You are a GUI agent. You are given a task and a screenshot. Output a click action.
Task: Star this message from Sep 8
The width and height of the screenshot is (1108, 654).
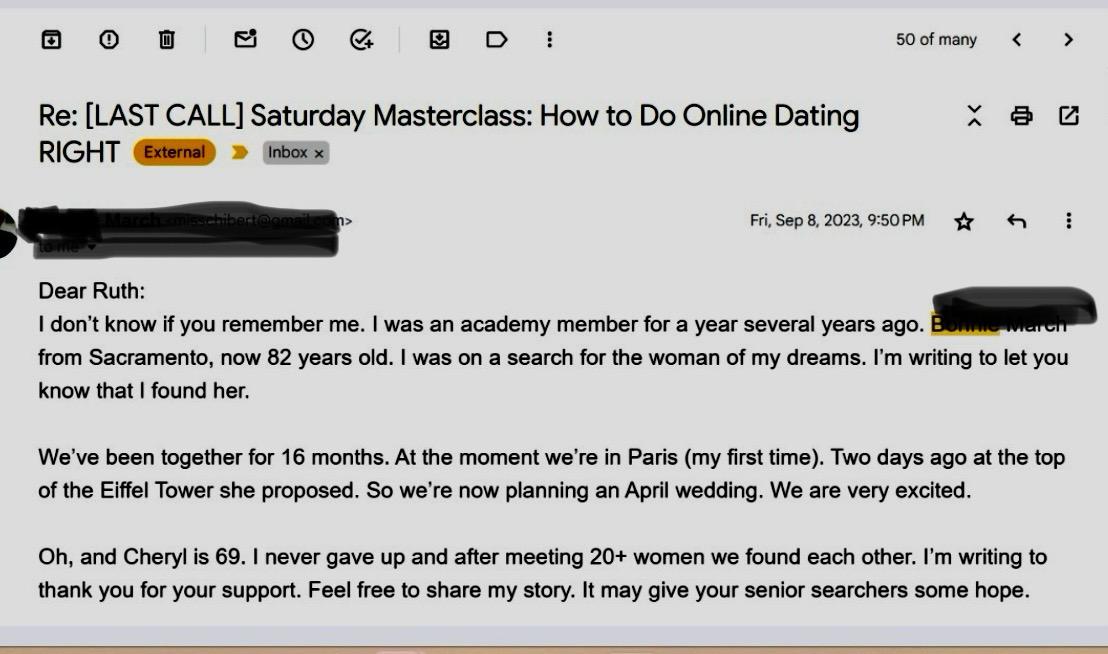[964, 221]
